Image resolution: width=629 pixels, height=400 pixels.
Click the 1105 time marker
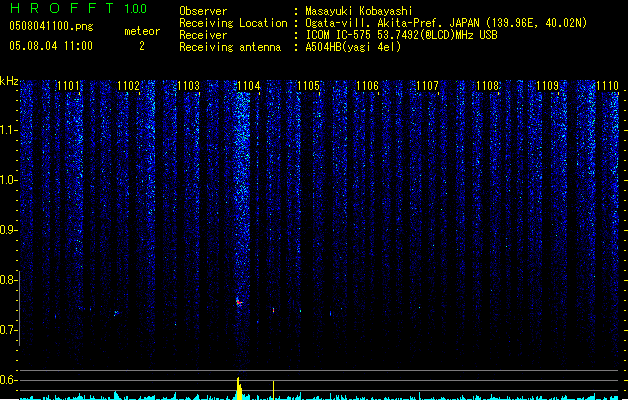click(x=308, y=86)
